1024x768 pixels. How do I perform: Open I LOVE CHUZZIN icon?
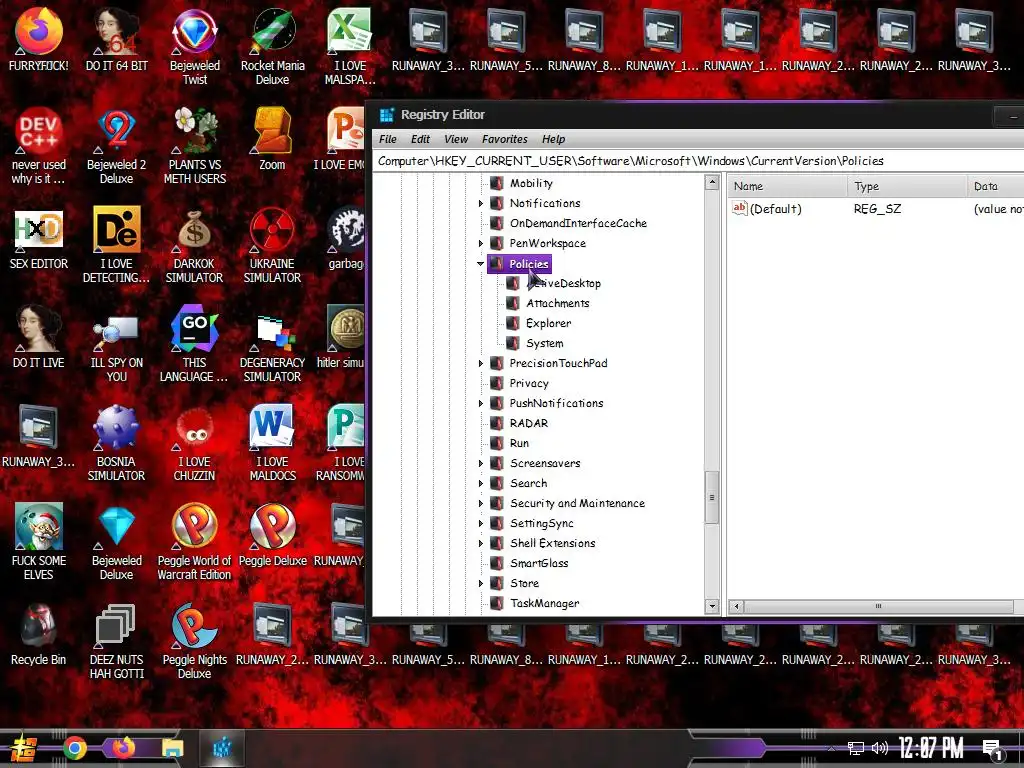tap(195, 443)
